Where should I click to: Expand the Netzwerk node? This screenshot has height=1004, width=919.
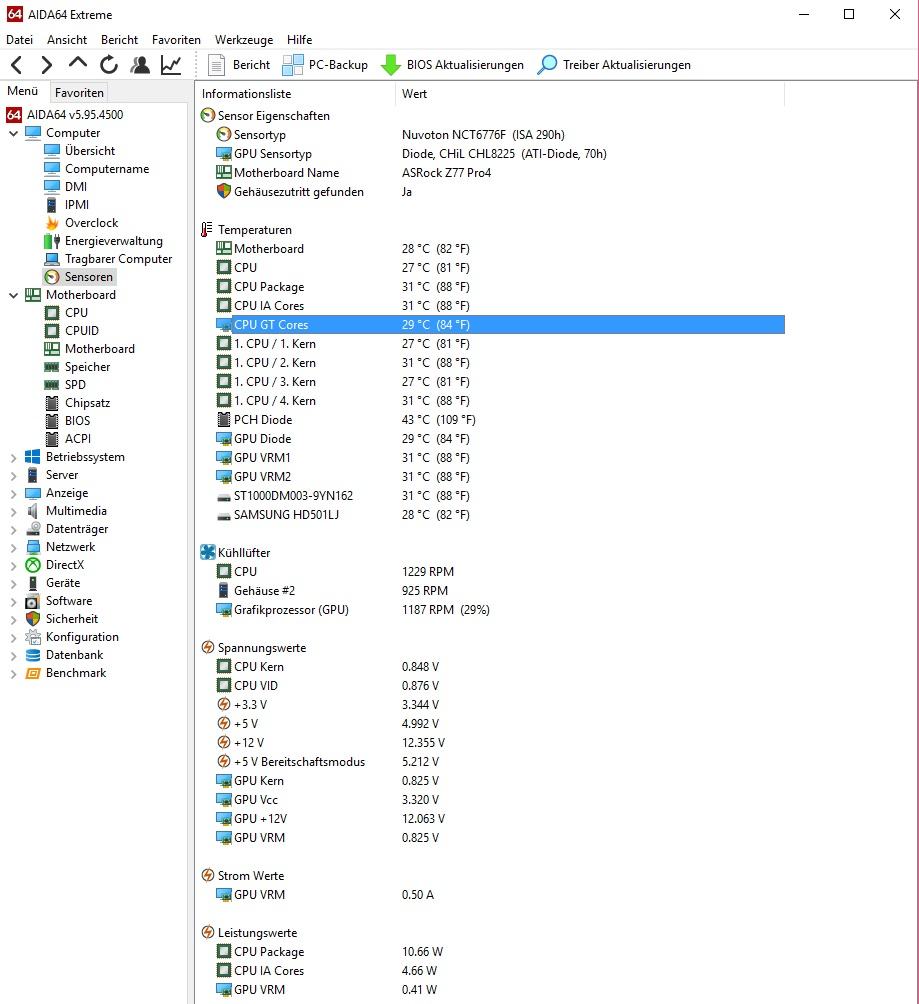[x=13, y=547]
